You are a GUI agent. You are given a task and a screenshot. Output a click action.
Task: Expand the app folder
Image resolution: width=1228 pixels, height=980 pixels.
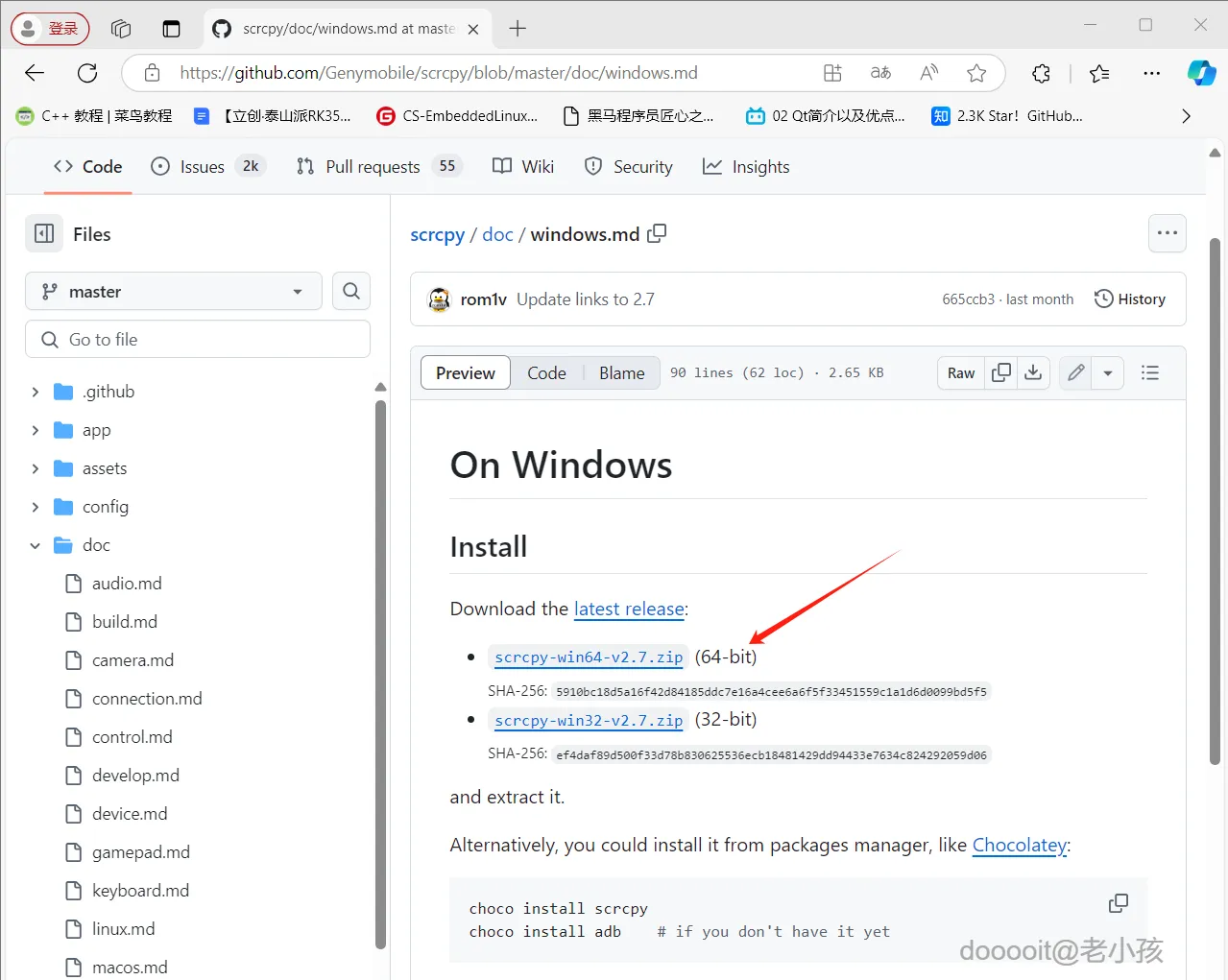tap(36, 430)
